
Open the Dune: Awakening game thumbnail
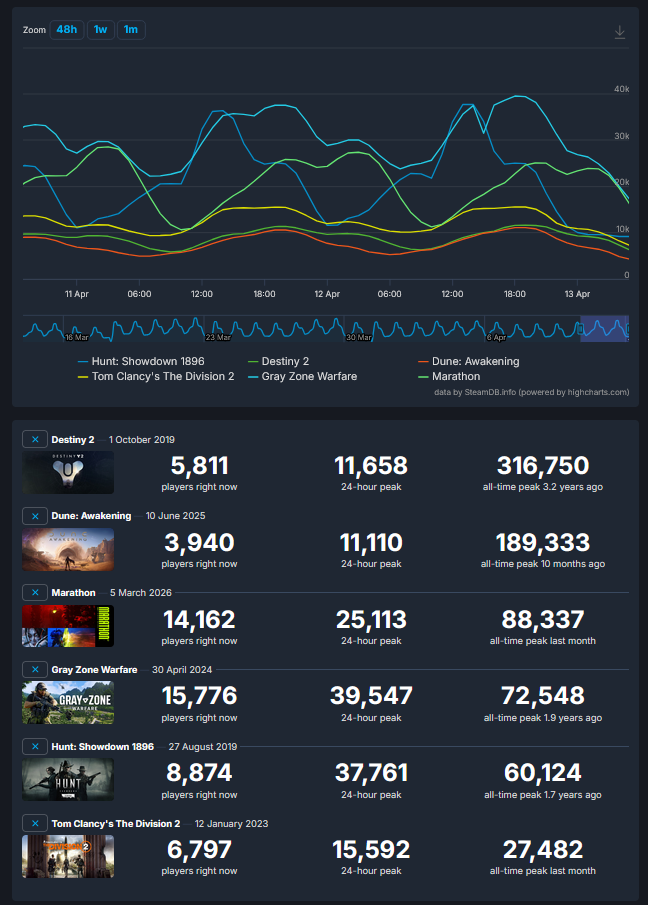(x=68, y=549)
